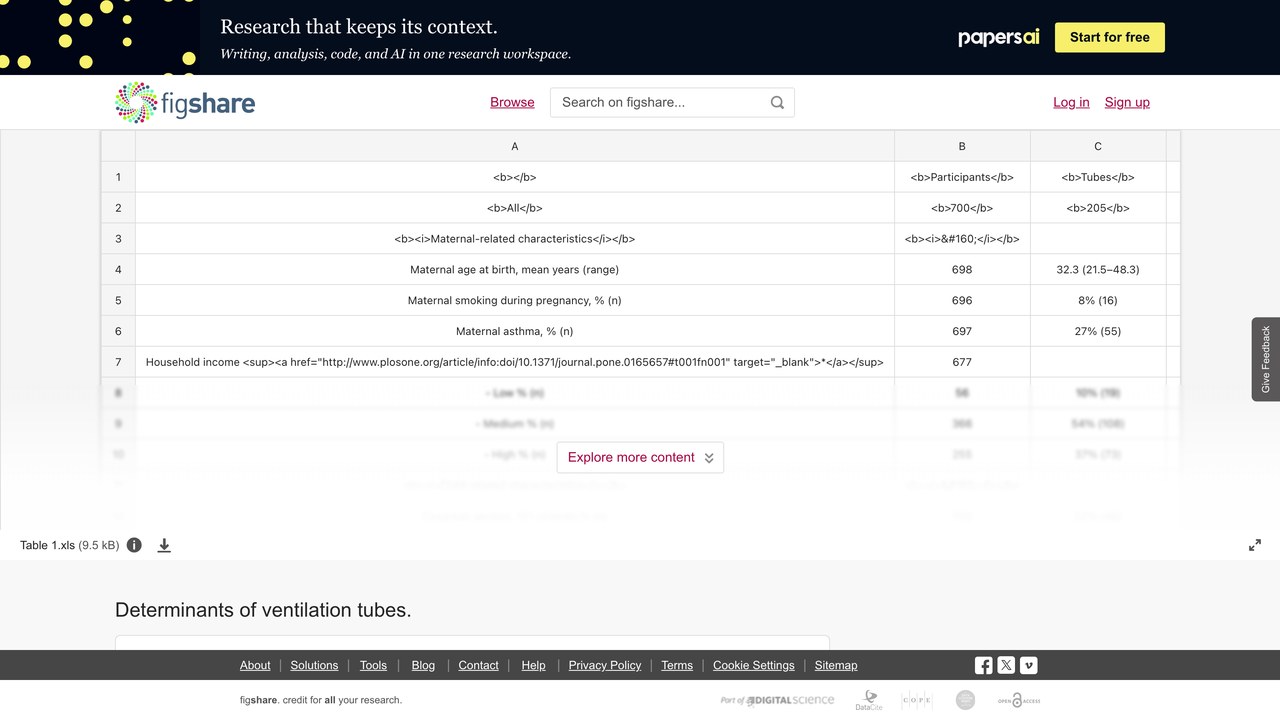Click the Digital Science logo in footer

point(777,700)
